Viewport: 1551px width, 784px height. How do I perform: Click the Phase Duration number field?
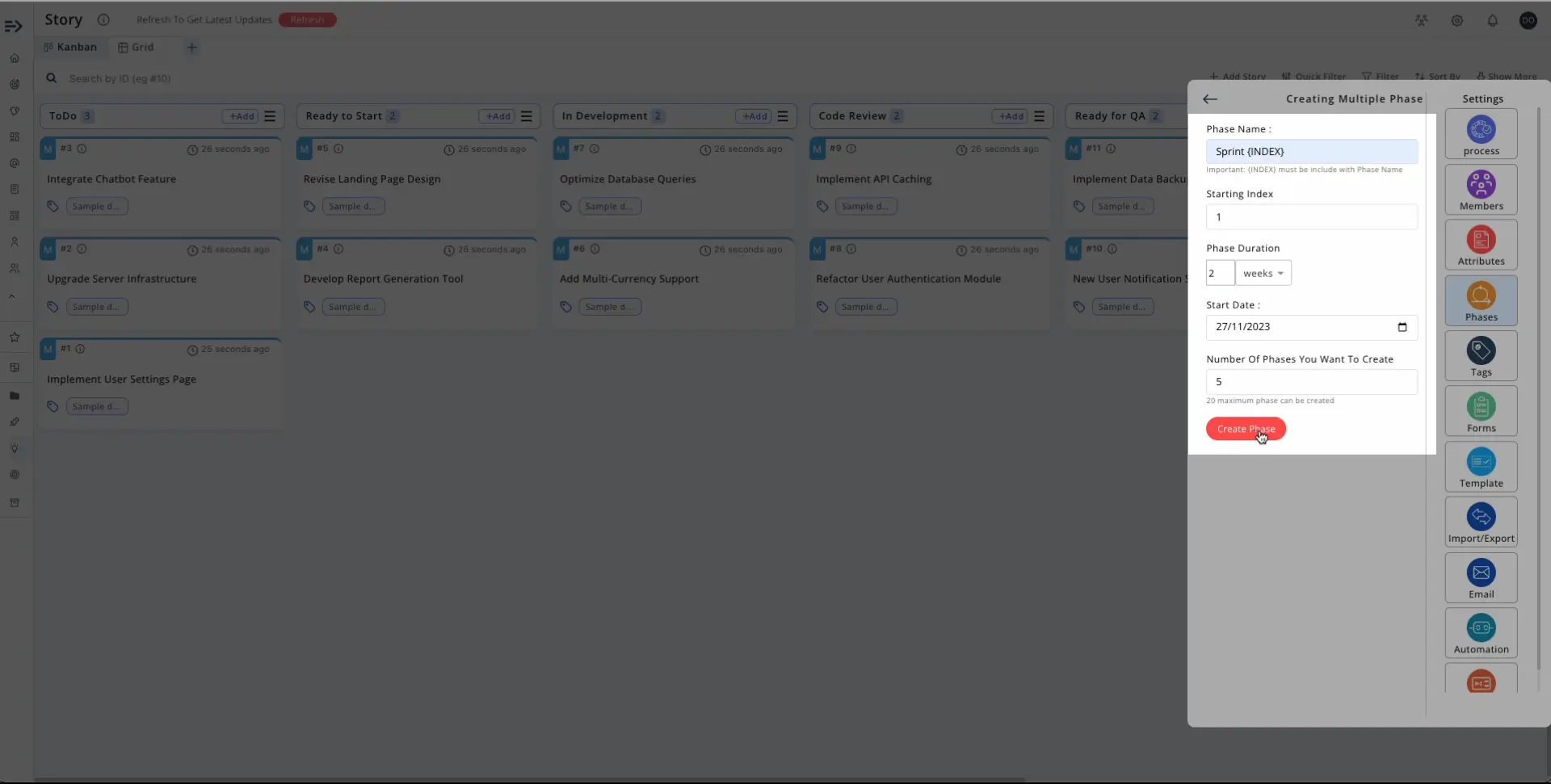1220,273
